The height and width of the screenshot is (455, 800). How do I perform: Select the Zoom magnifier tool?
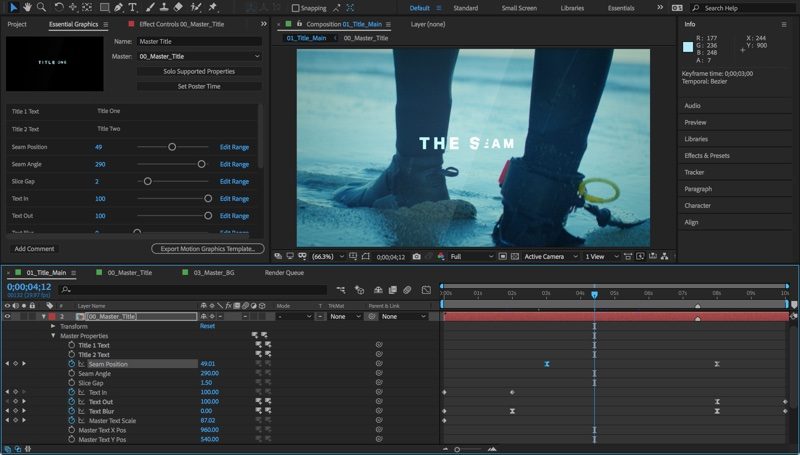tap(40, 7)
